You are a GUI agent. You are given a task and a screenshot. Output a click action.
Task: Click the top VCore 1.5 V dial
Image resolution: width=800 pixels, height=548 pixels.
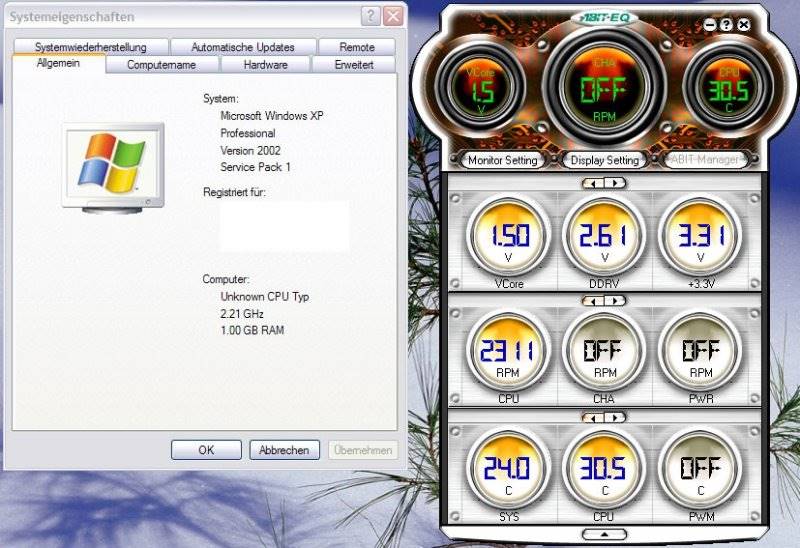pyautogui.click(x=481, y=90)
